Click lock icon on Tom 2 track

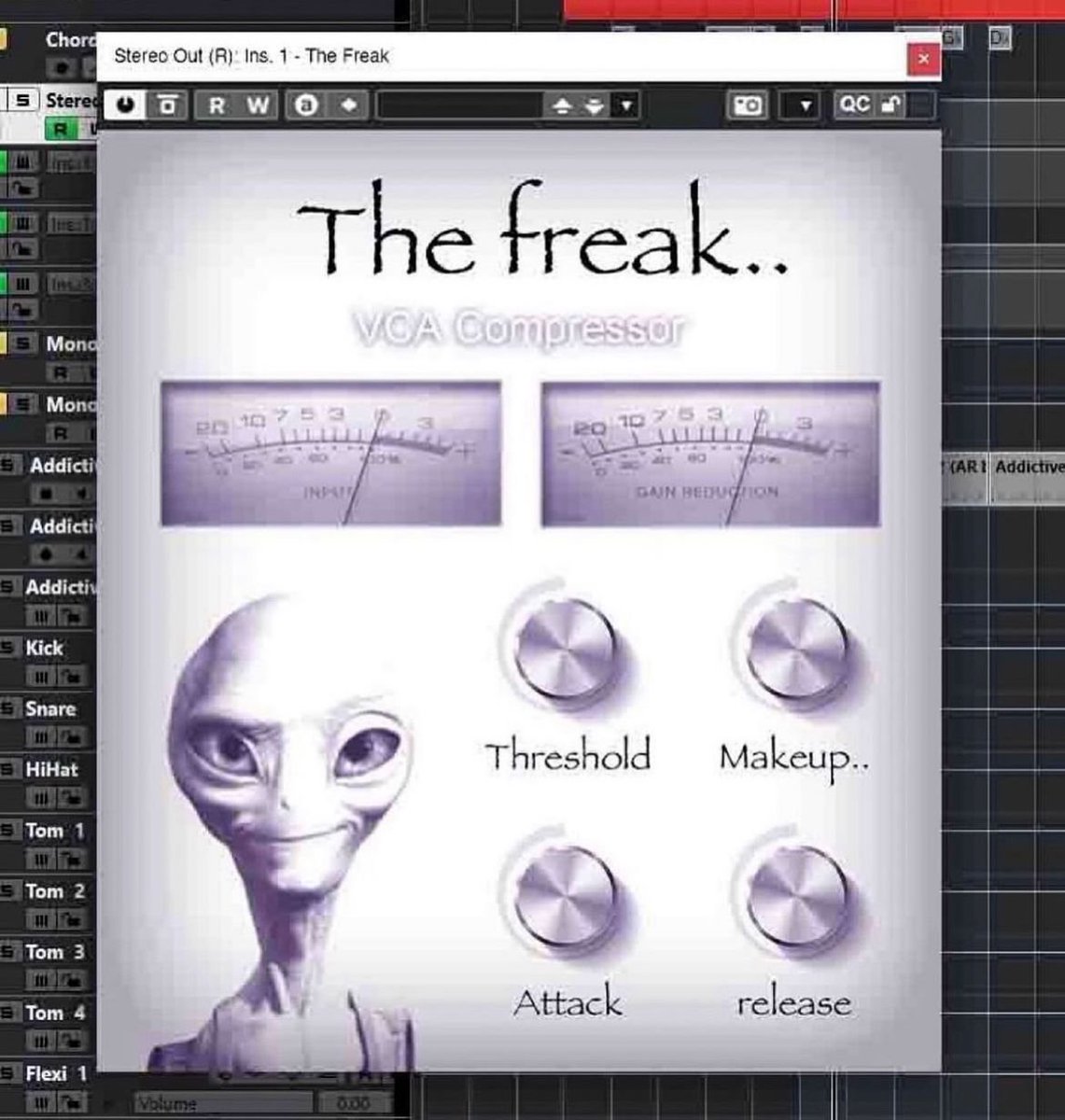[x=72, y=920]
